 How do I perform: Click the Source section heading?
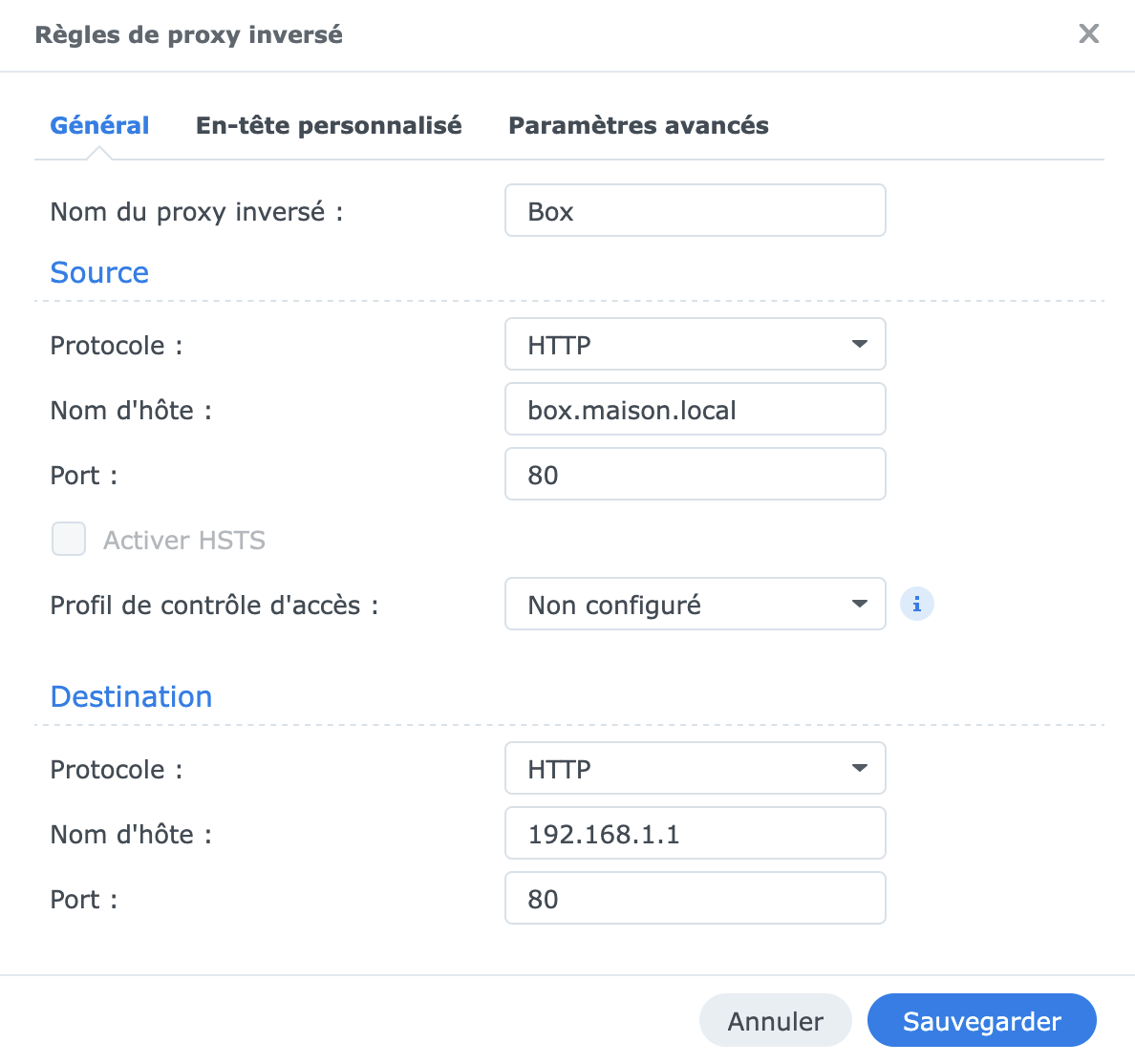[99, 273]
